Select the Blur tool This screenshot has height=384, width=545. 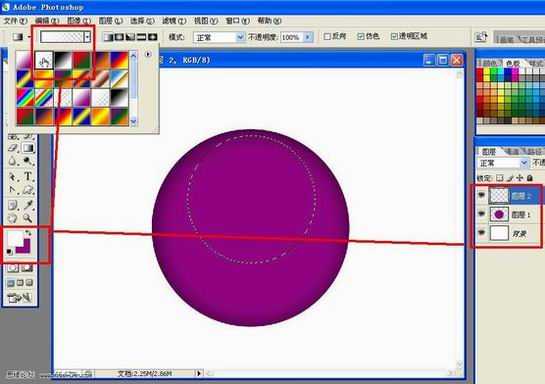13,161
